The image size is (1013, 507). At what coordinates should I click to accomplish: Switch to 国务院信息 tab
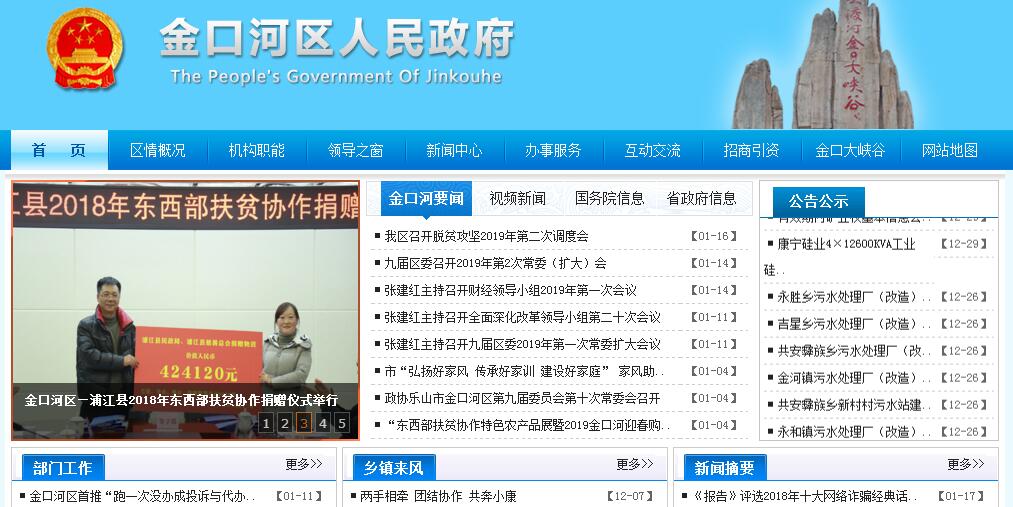(x=609, y=198)
